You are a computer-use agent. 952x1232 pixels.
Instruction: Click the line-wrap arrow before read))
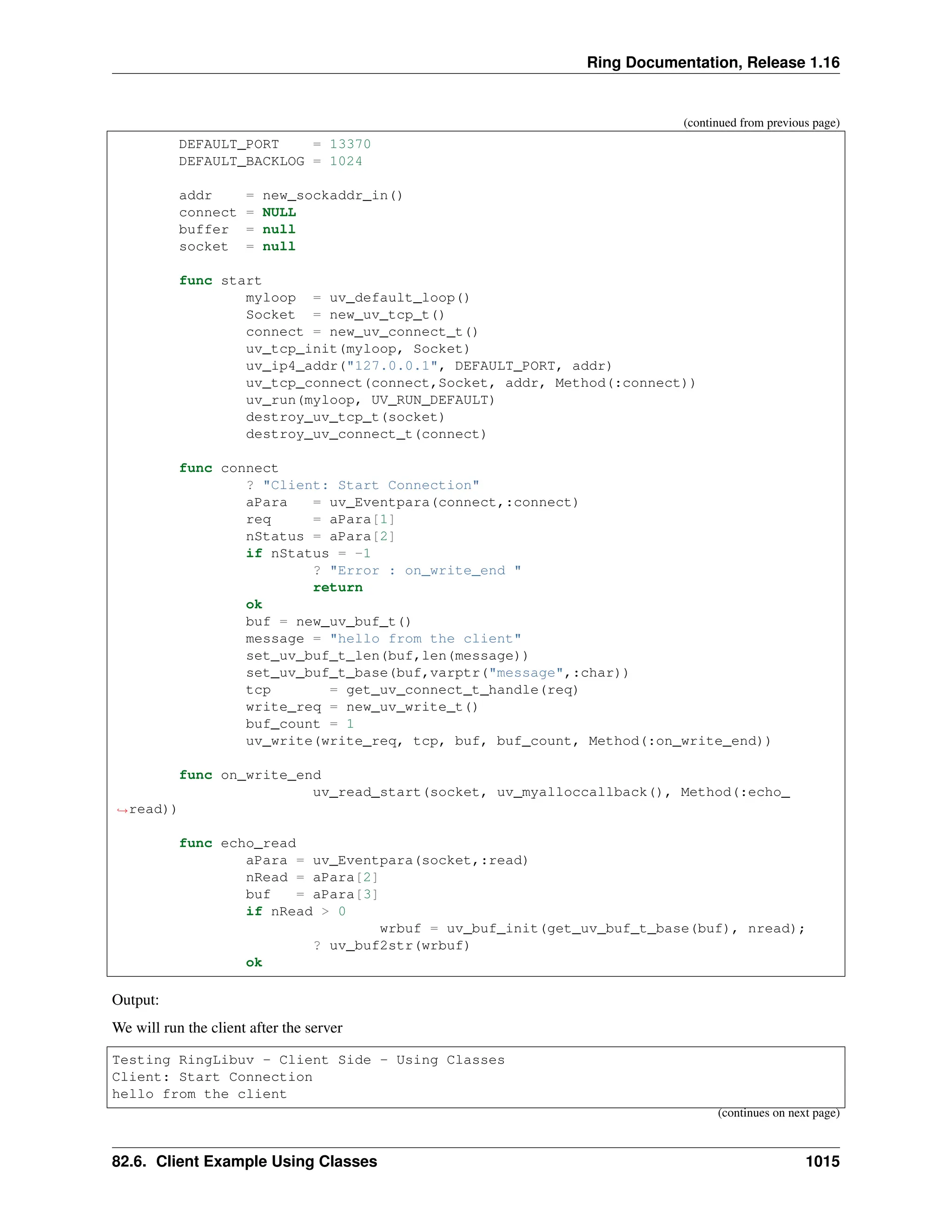tap(122, 810)
